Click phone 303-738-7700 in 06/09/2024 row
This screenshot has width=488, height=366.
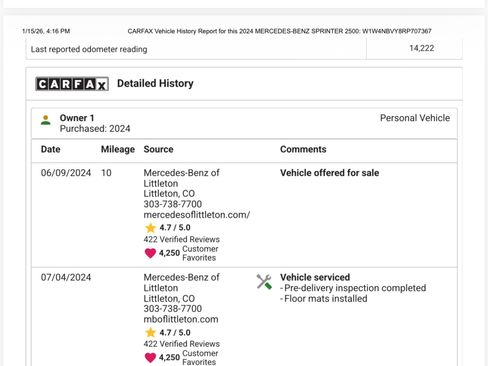tap(173, 204)
